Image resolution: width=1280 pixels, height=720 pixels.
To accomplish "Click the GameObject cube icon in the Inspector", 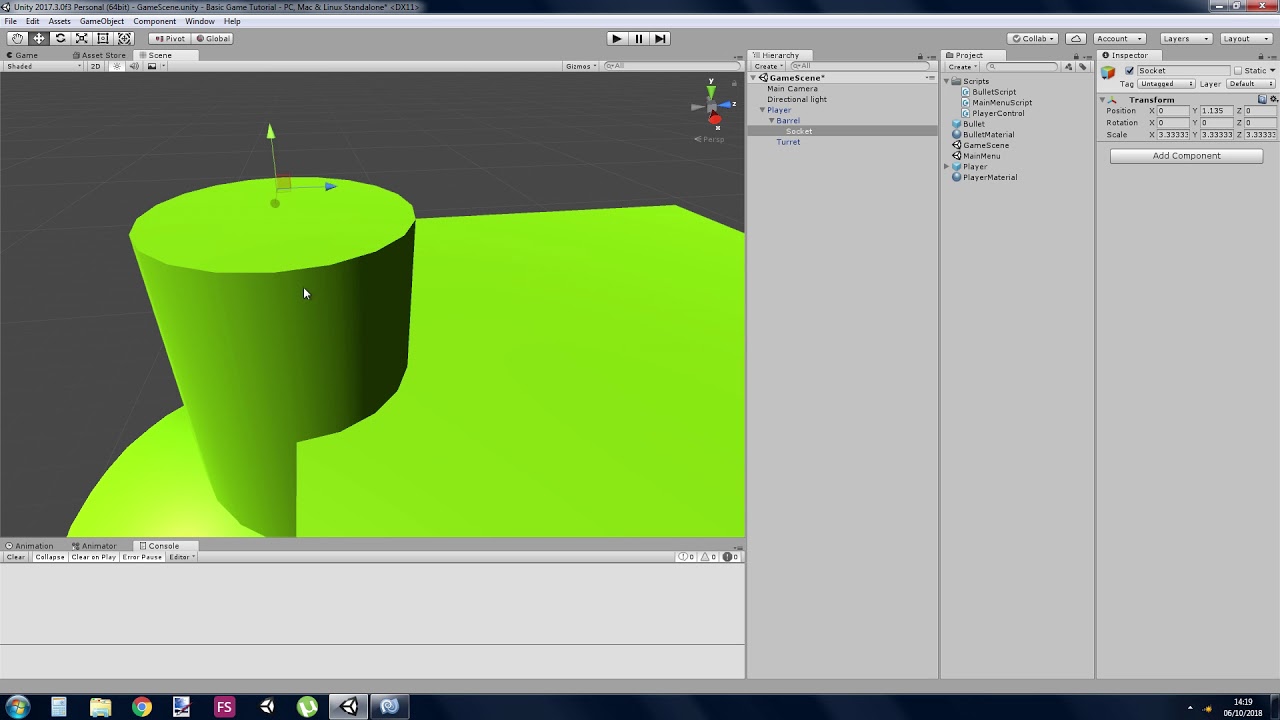I will [1108, 72].
